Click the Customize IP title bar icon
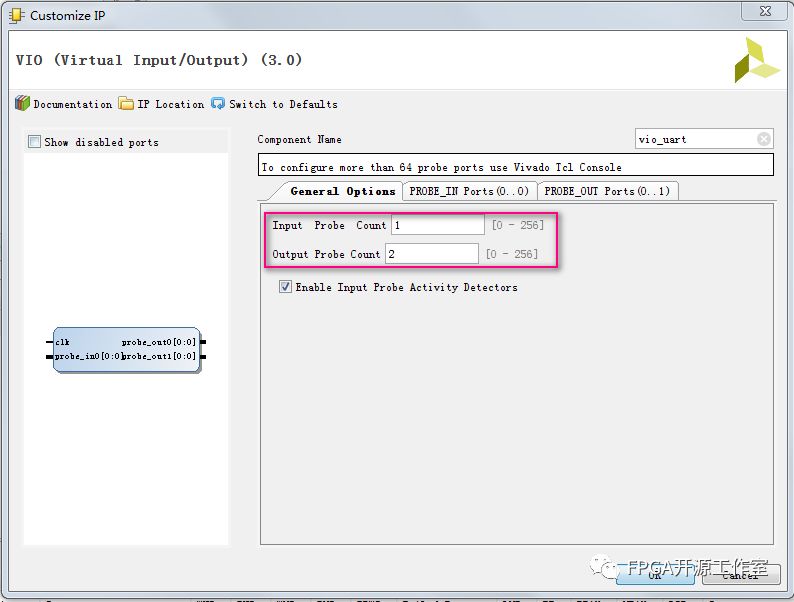The image size is (794, 602). 17,15
